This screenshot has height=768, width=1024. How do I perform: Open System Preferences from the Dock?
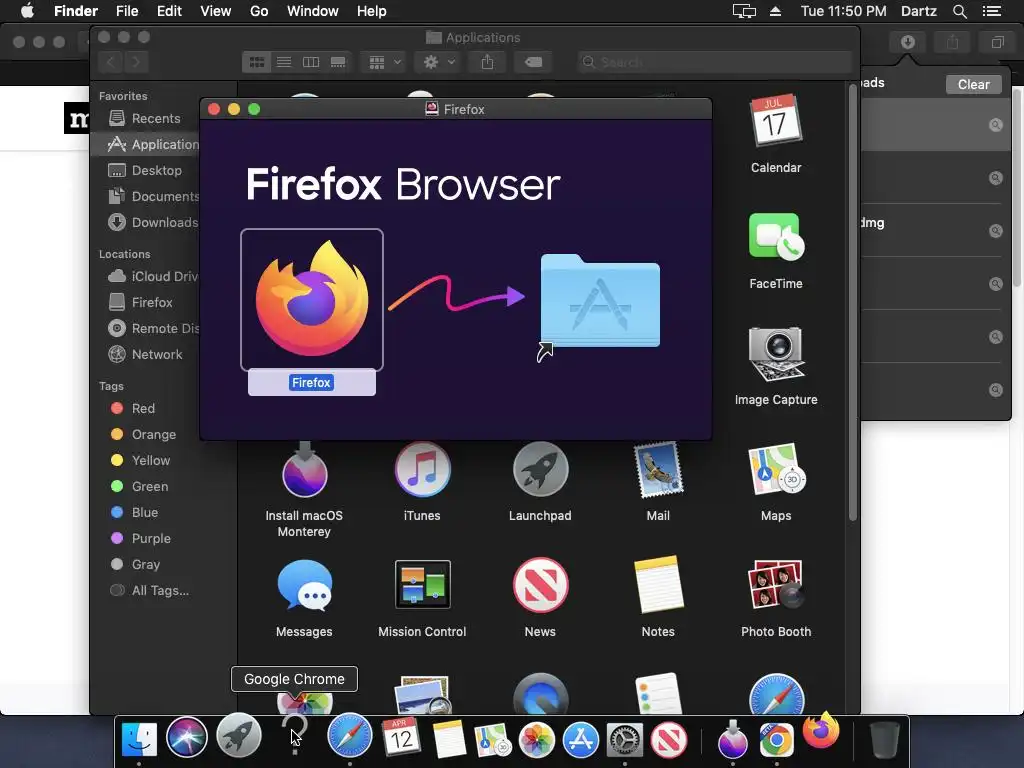[625, 741]
